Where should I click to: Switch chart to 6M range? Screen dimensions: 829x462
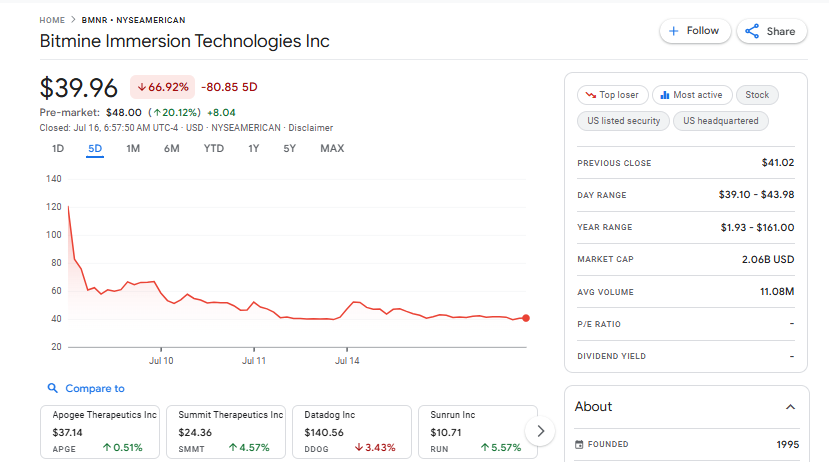click(x=171, y=149)
